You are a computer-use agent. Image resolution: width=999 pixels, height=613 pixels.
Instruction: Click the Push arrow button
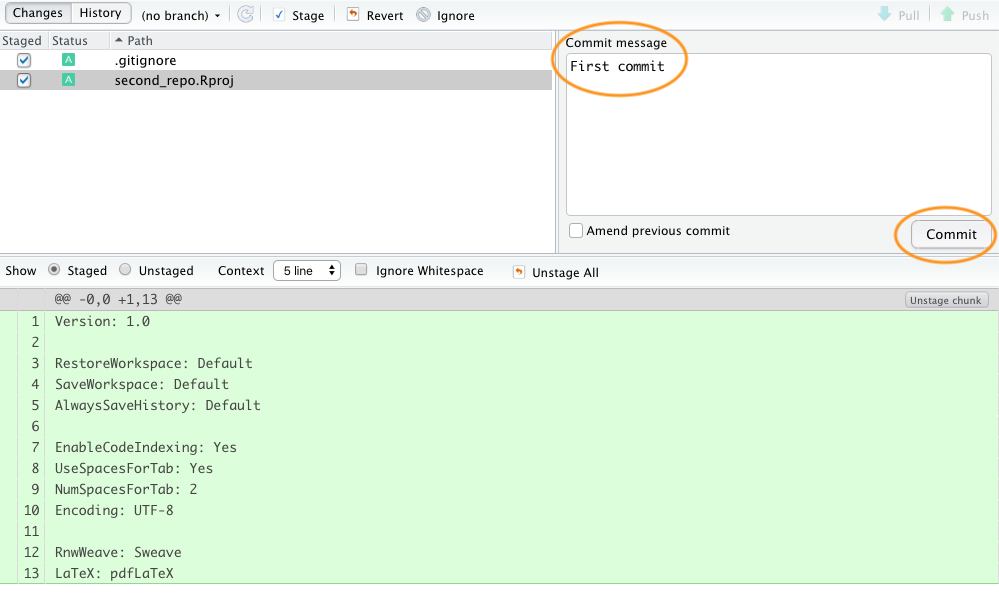click(964, 15)
